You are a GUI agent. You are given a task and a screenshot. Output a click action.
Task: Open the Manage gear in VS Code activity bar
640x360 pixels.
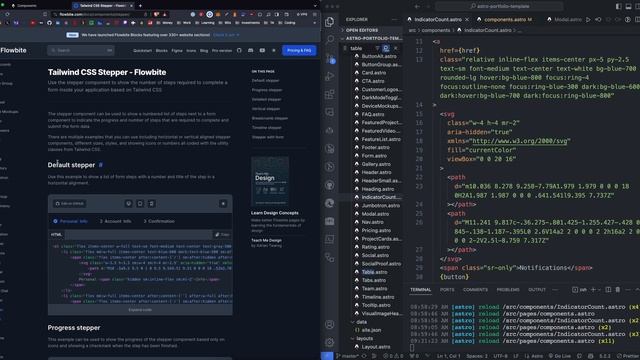click(329, 342)
